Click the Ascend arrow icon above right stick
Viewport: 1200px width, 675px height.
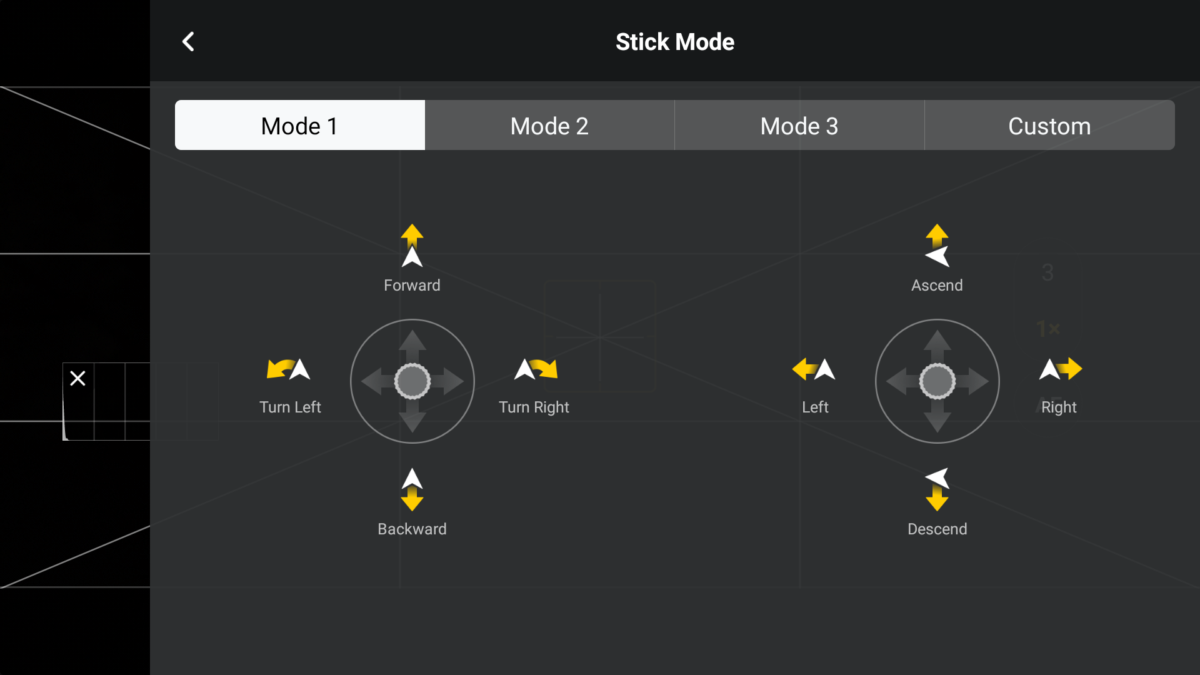pos(937,246)
